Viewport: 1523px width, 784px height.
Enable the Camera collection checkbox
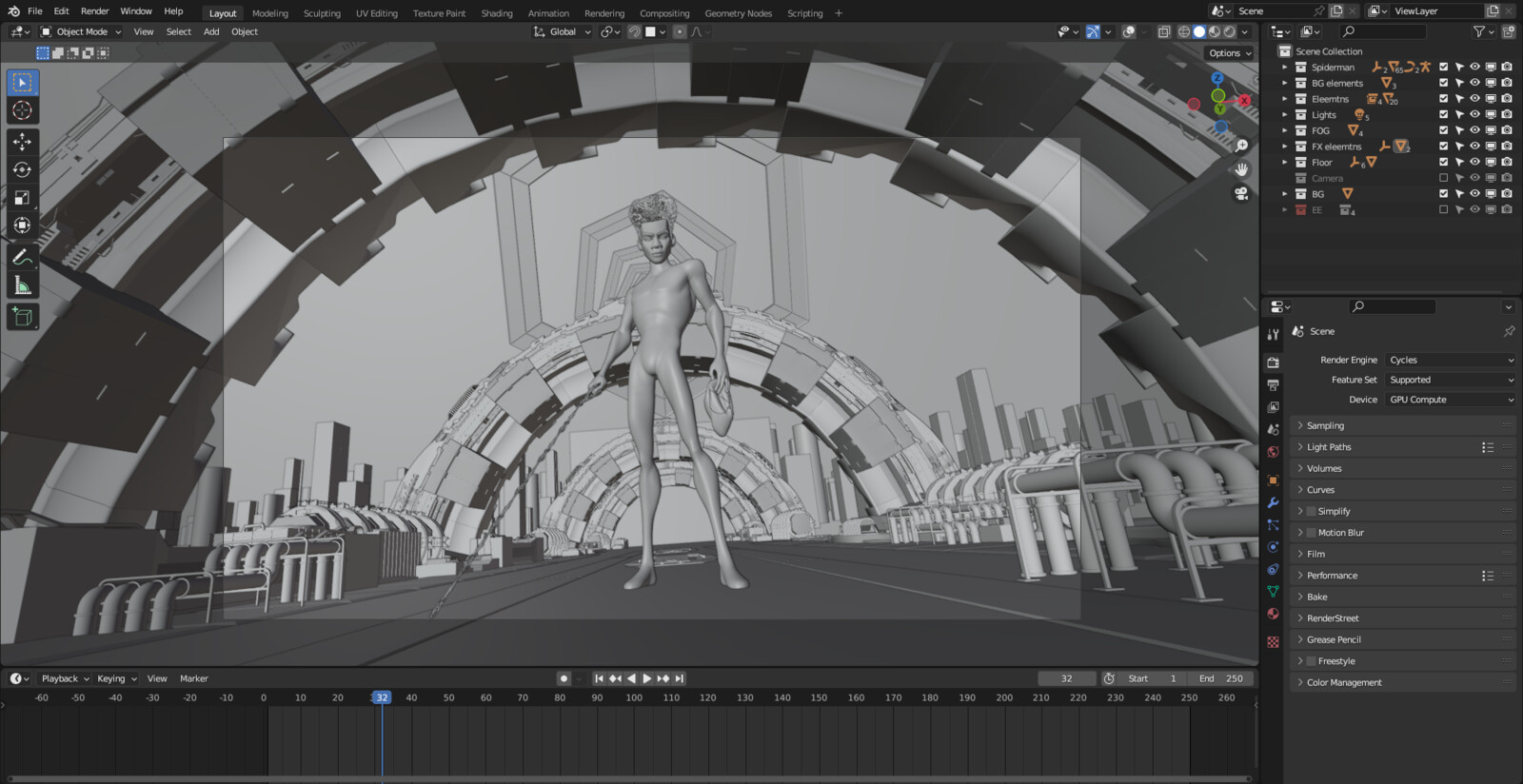click(x=1443, y=178)
